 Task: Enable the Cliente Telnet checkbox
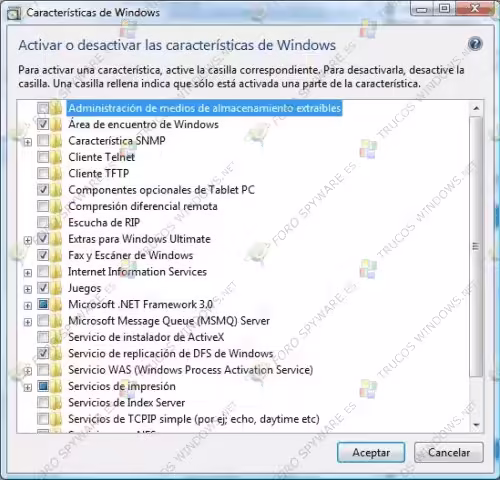pyautogui.click(x=43, y=157)
